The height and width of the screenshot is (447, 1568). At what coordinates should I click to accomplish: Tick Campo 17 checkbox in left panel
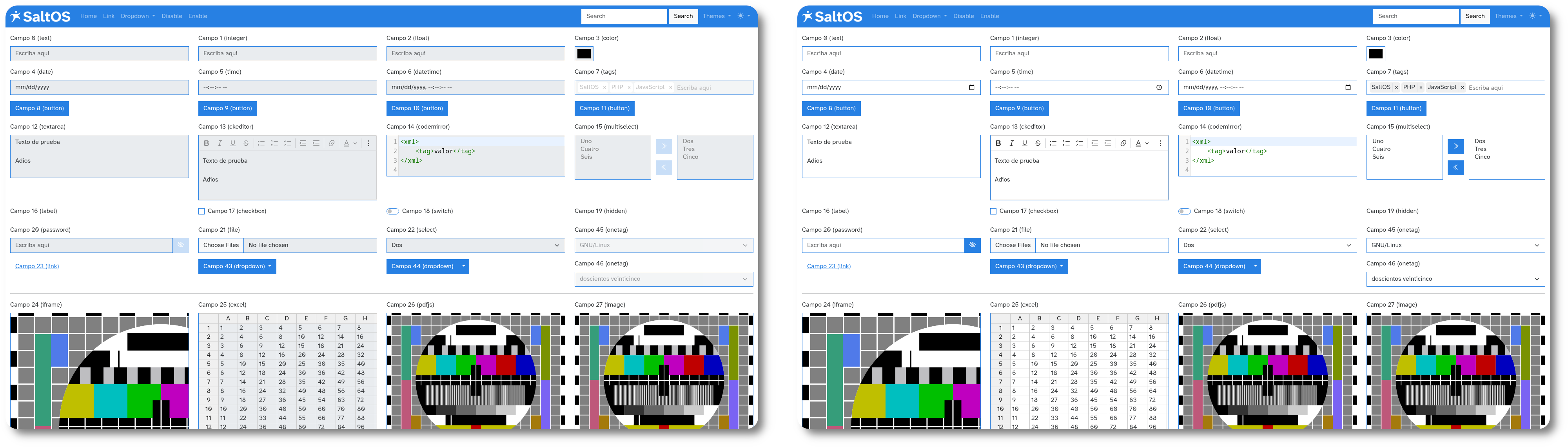(201, 211)
